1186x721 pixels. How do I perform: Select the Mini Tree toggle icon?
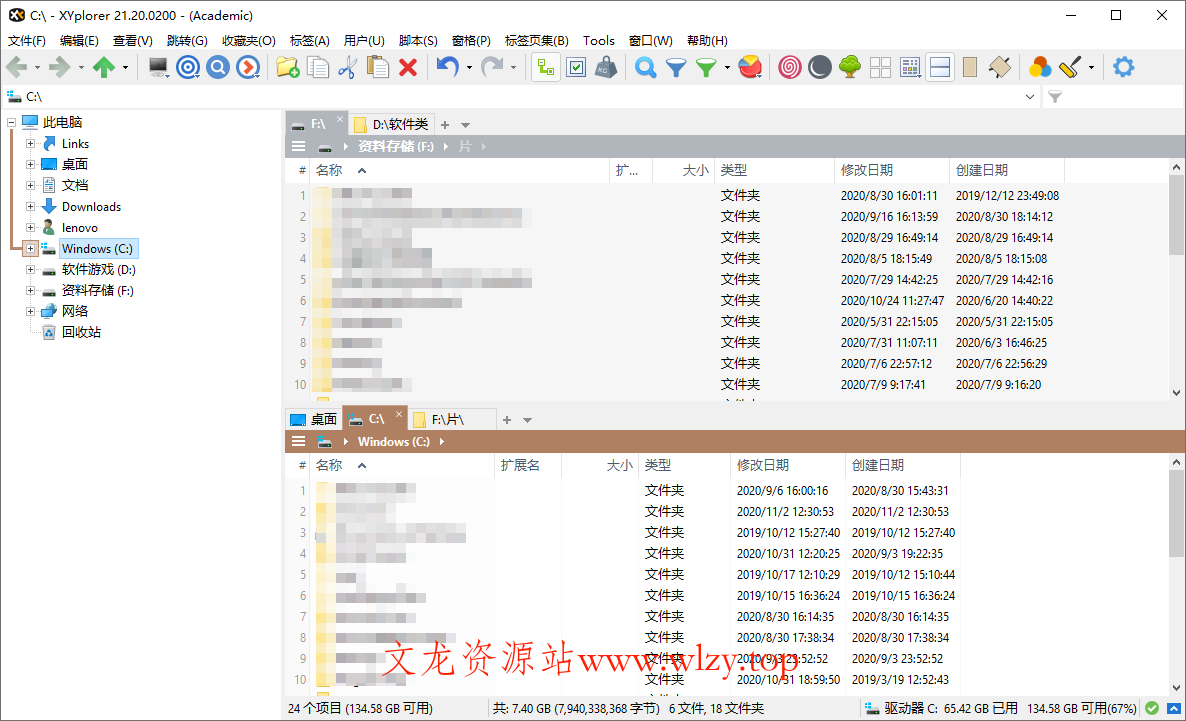tap(545, 67)
